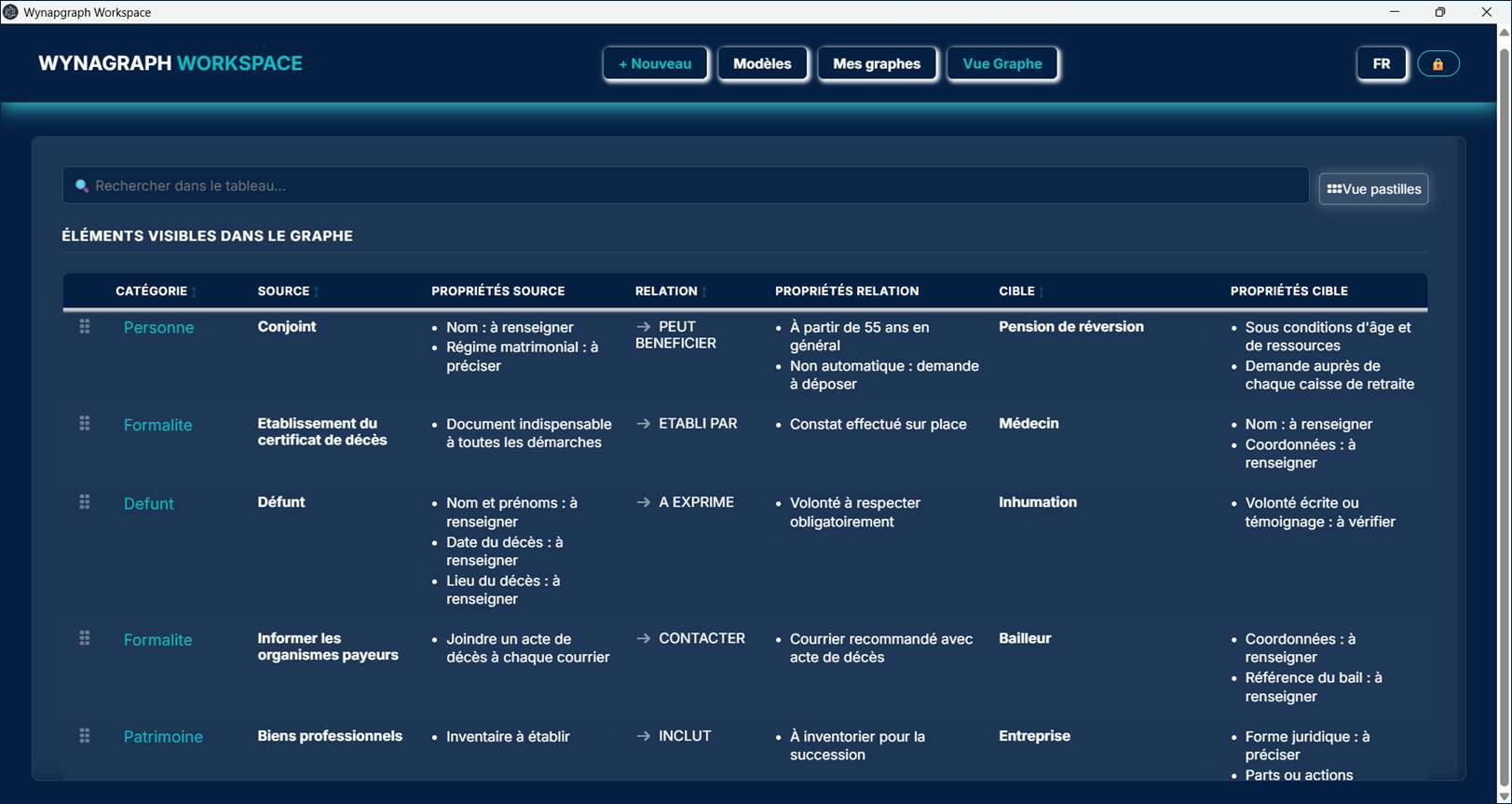The width and height of the screenshot is (1512, 804).
Task: Click the CONTACTER relation
Action: click(x=690, y=638)
